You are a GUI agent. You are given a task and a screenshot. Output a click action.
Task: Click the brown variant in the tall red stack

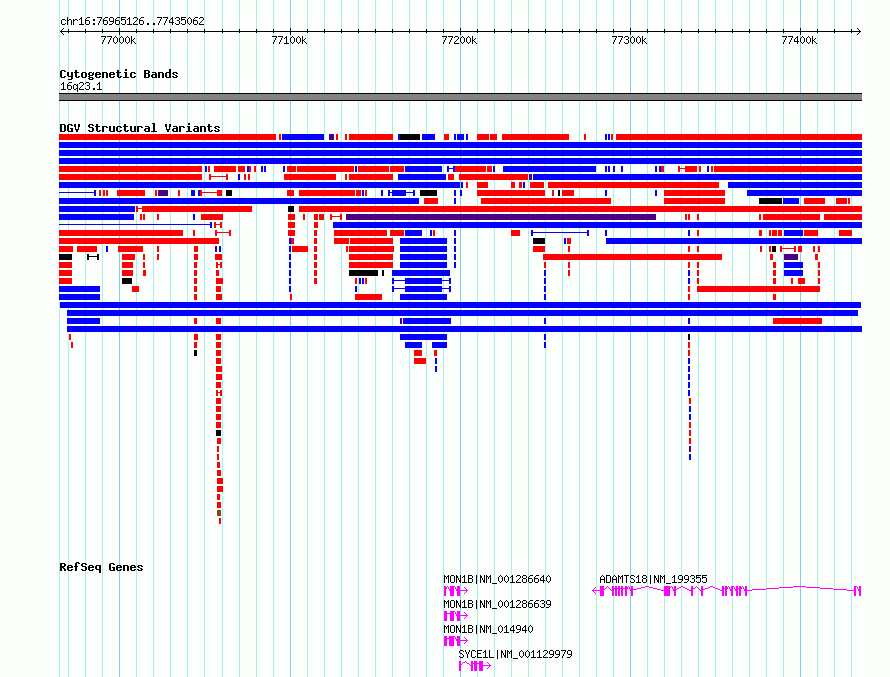[219, 514]
